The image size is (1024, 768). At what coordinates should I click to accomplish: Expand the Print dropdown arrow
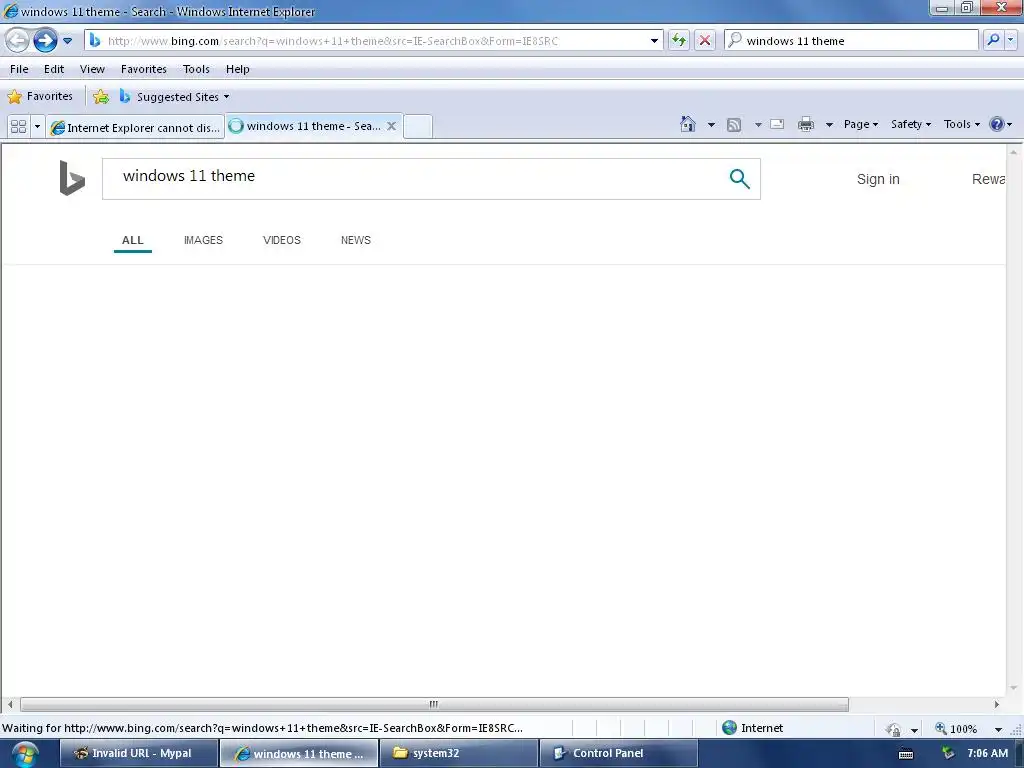coord(829,125)
